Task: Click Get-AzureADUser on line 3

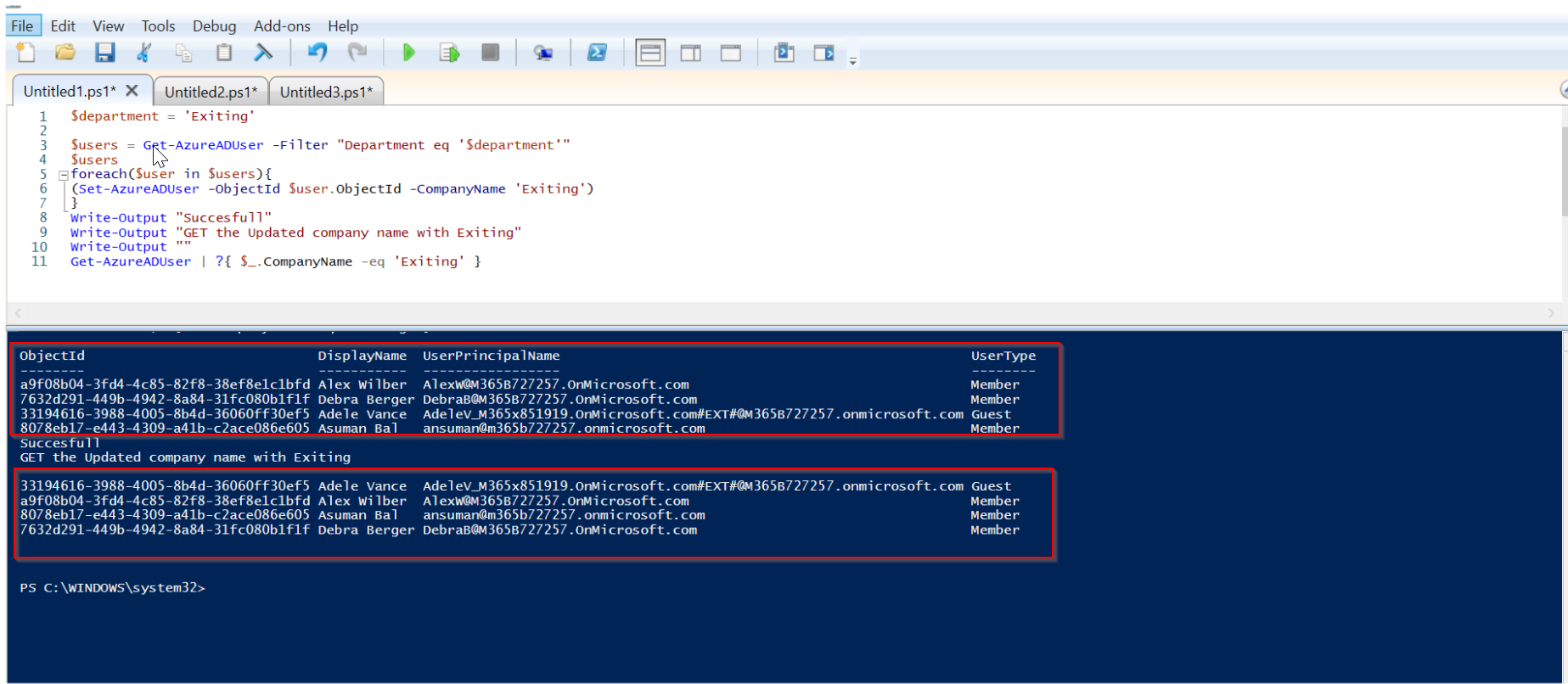Action: click(x=203, y=145)
